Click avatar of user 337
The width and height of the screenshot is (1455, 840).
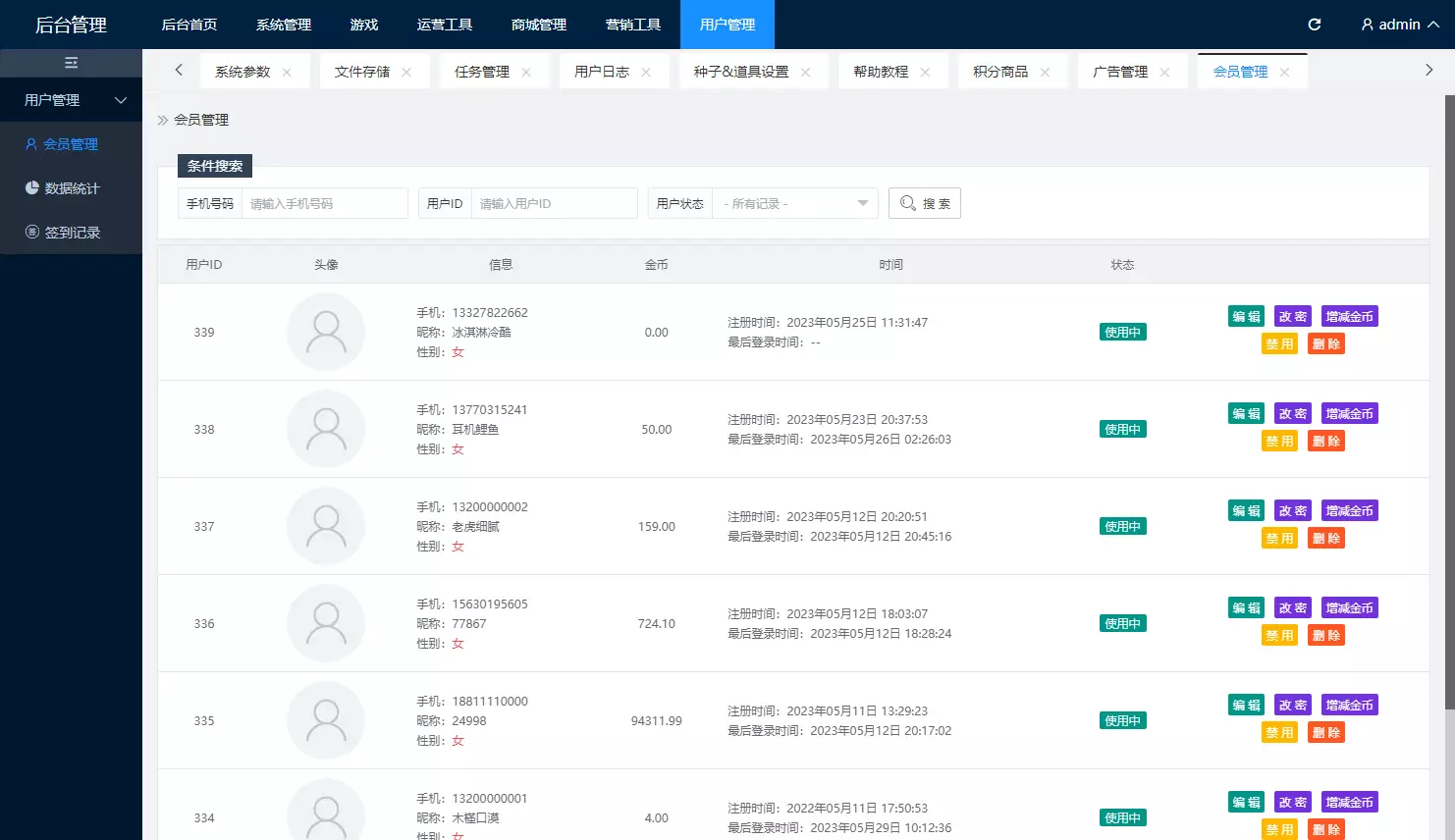tap(326, 526)
